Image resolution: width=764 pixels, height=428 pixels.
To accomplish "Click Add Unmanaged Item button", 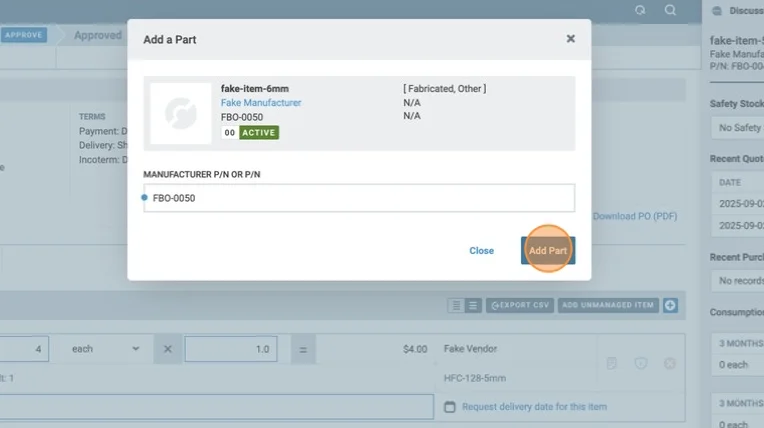I will (608, 305).
